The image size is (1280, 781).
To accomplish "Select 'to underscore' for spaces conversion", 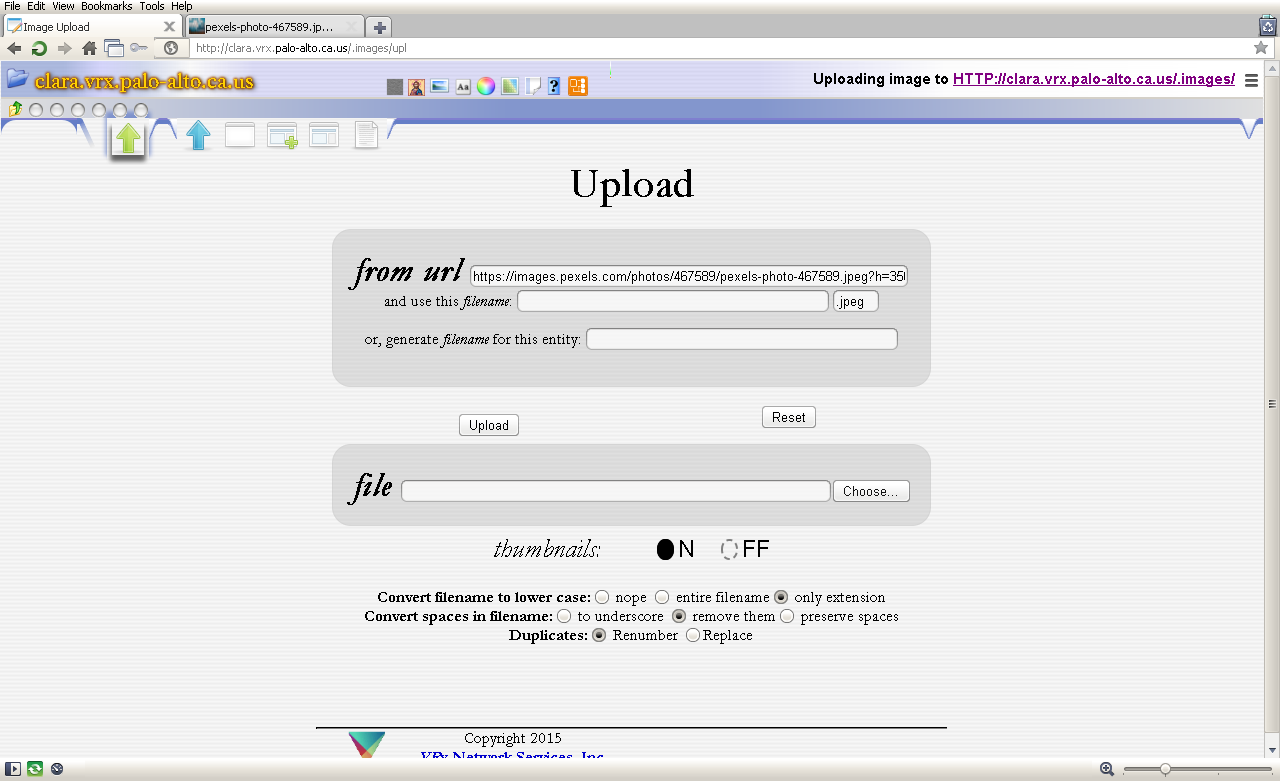I will pos(564,616).
